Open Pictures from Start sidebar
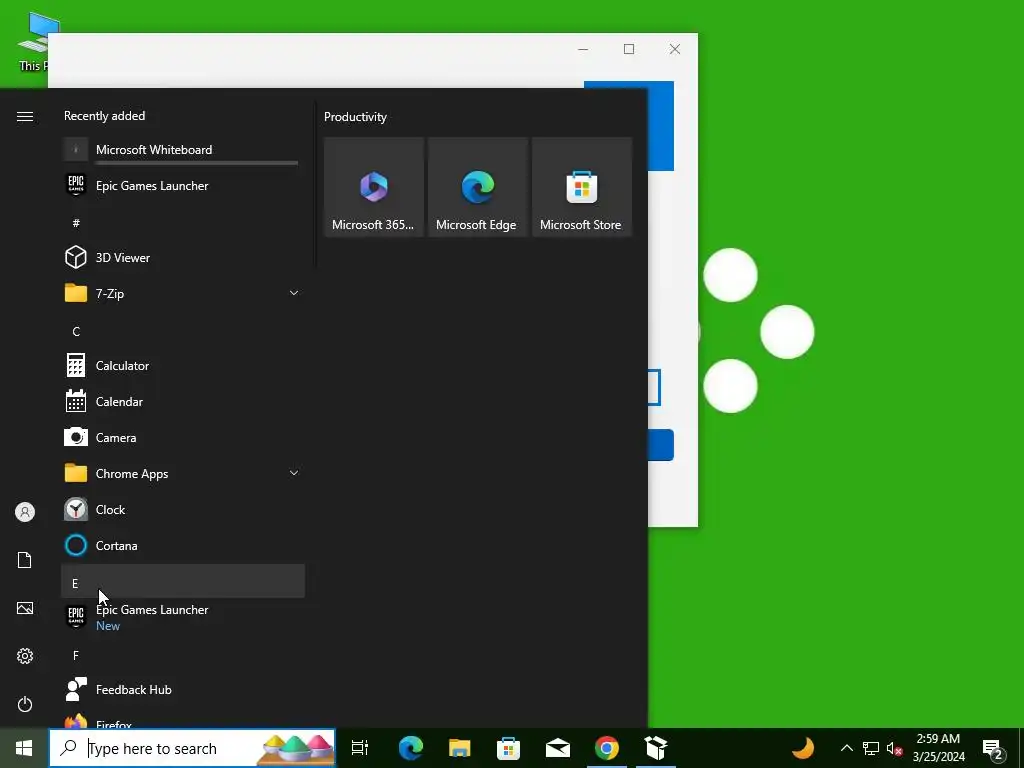This screenshot has height=768, width=1024. [25, 608]
